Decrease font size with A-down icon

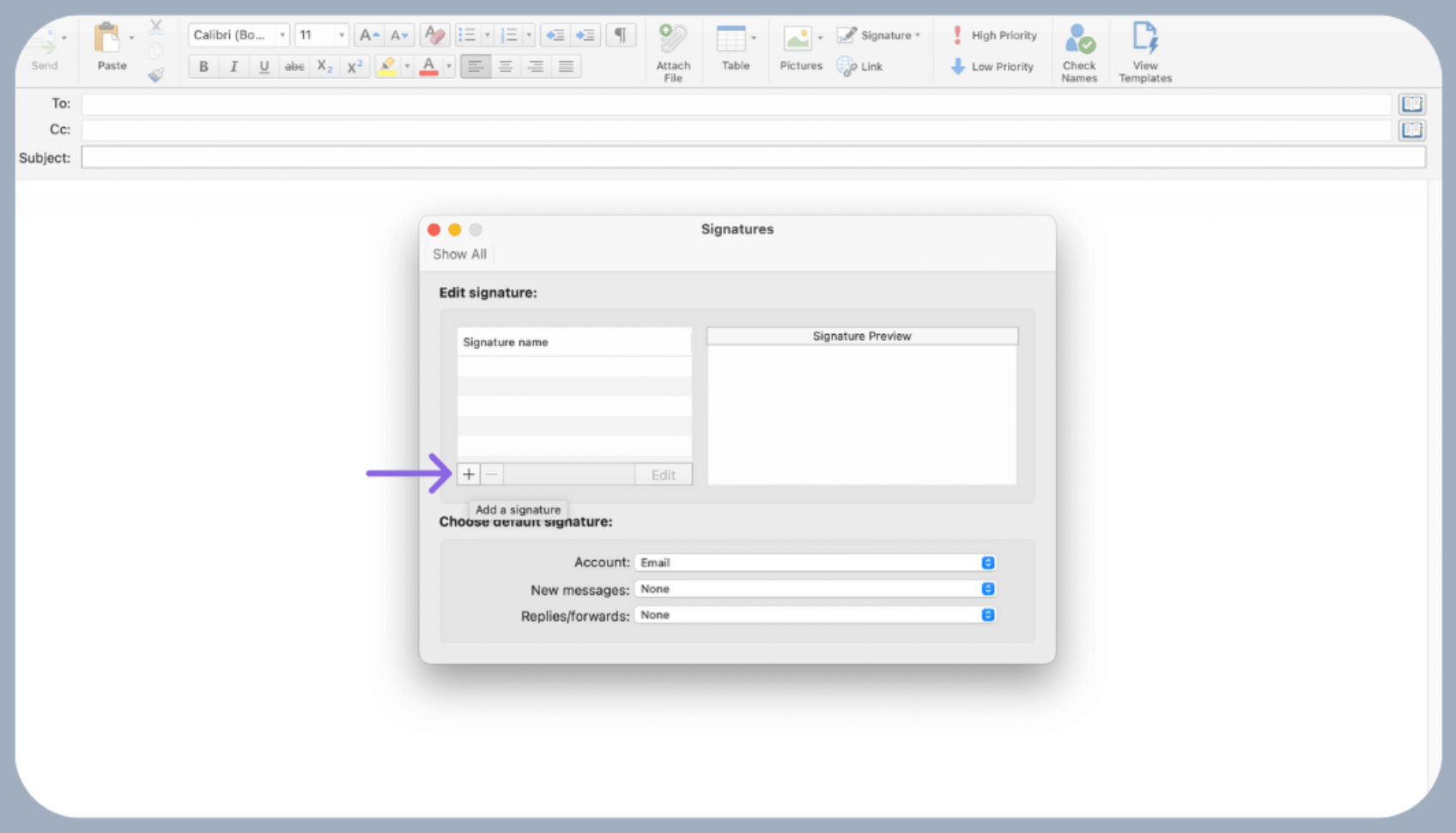399,35
